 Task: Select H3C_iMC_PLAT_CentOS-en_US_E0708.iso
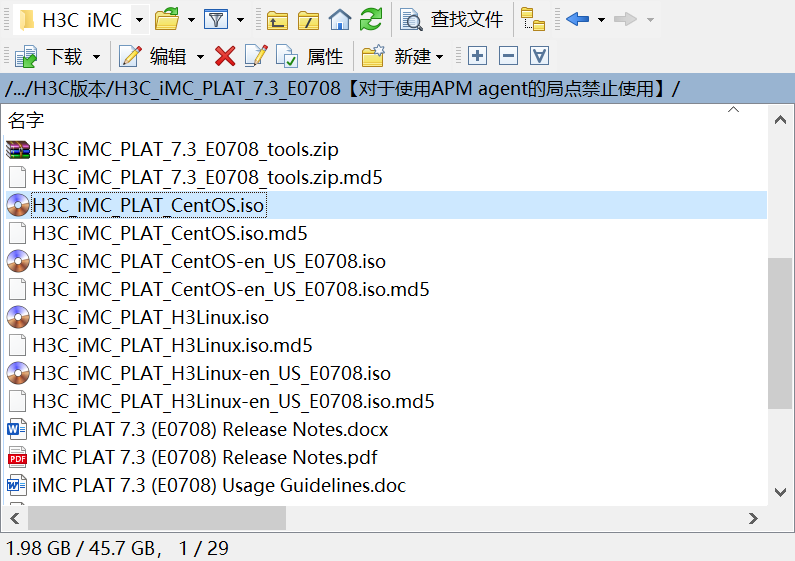[209, 262]
